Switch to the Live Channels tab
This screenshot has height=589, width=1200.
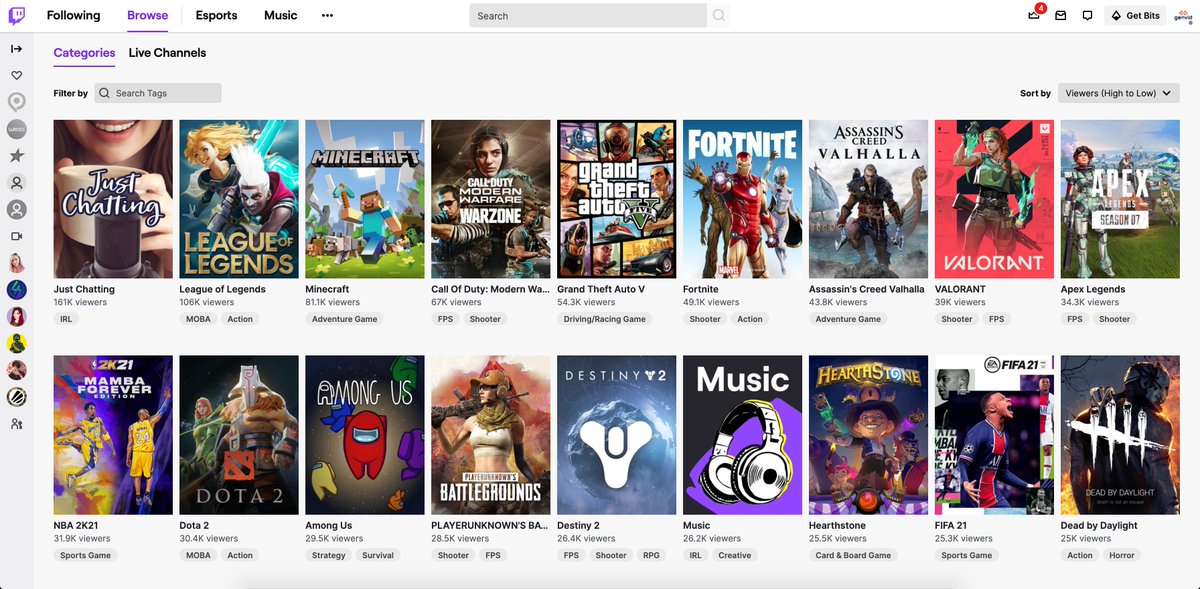(167, 53)
